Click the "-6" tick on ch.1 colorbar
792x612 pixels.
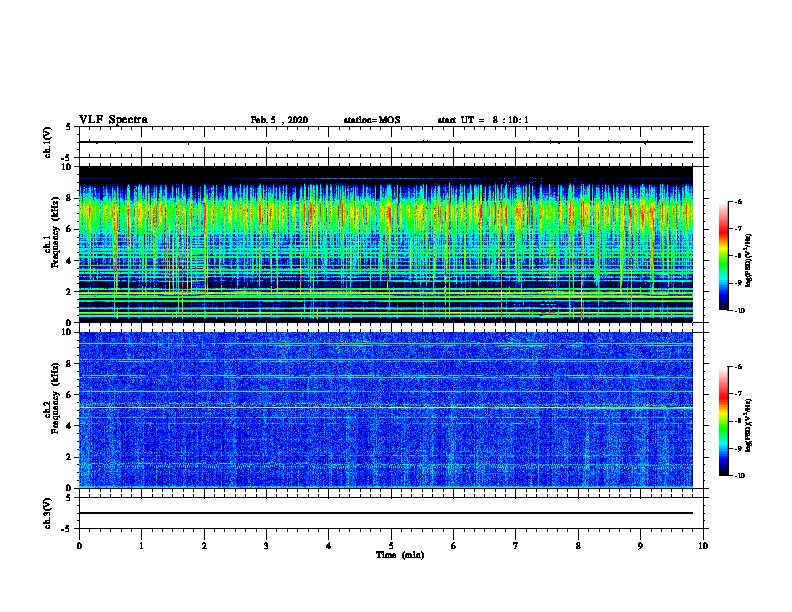738,202
